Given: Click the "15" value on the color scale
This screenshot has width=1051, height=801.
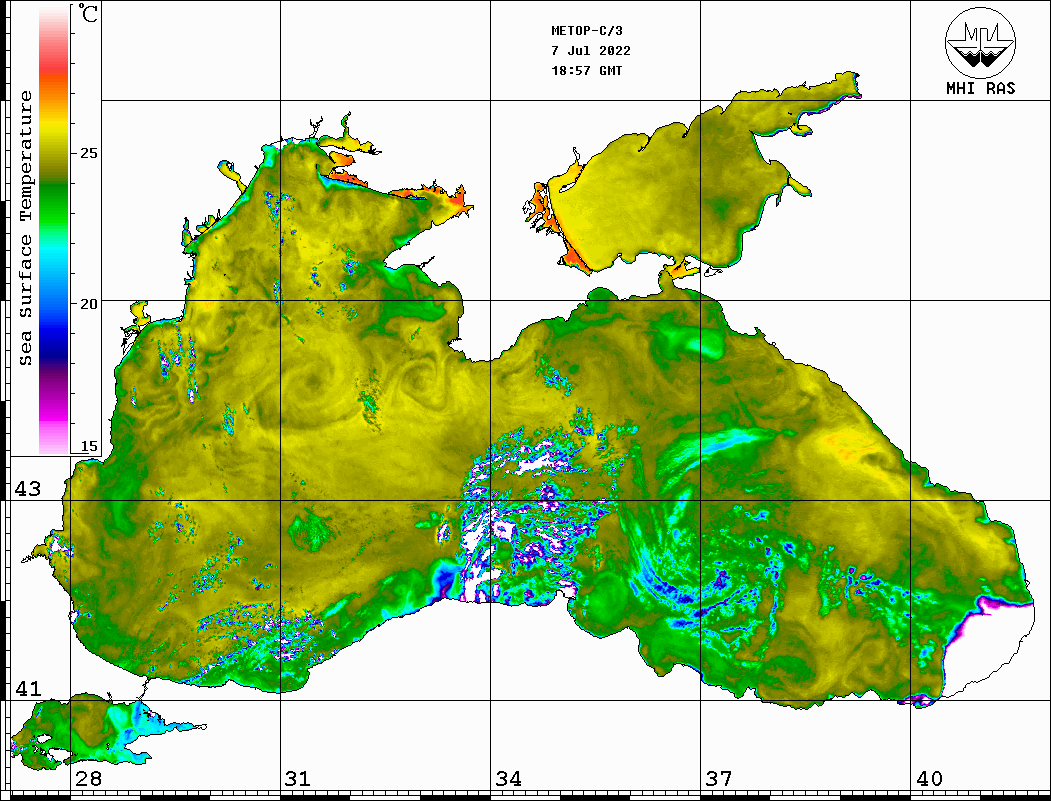Looking at the screenshot, I should tap(88, 446).
